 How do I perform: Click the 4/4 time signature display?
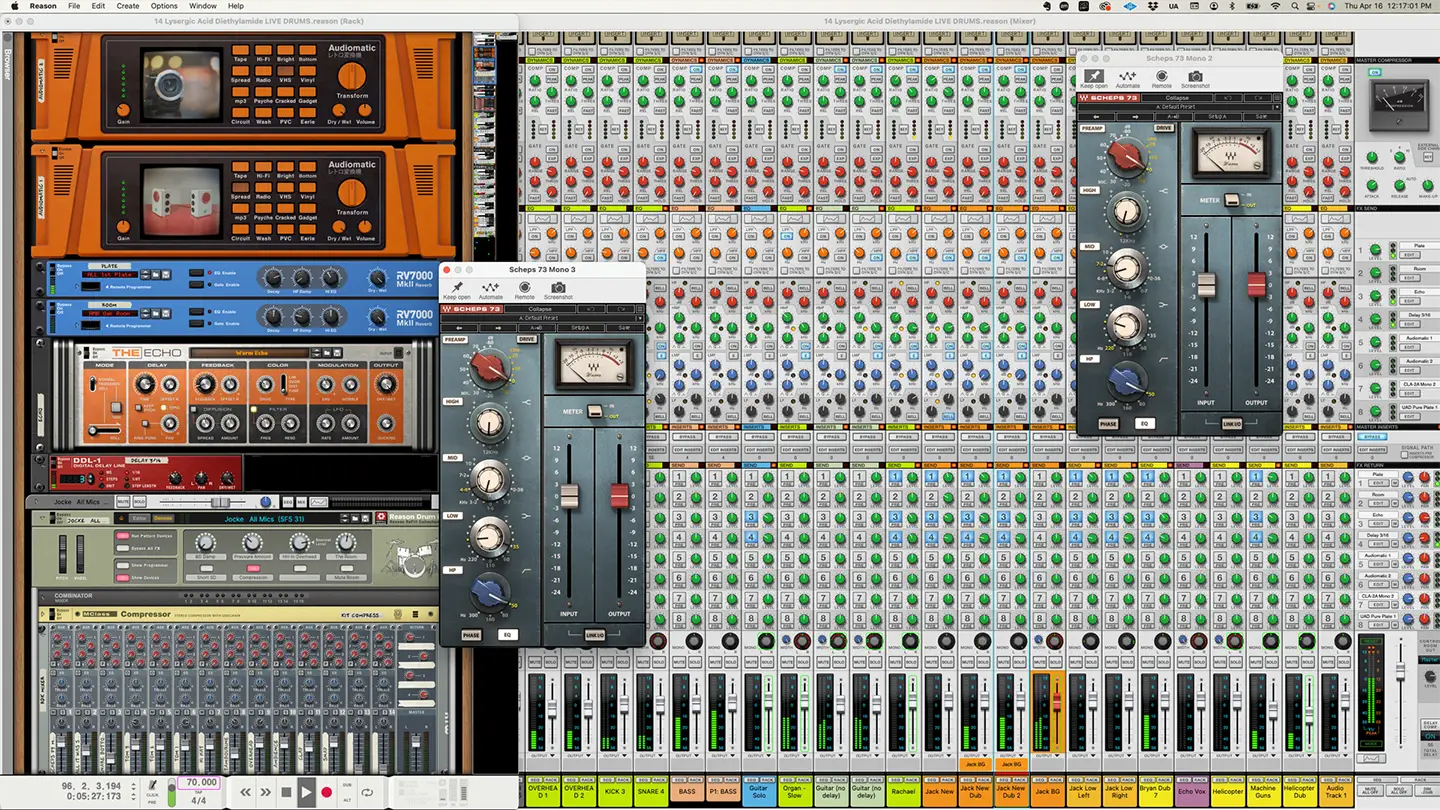click(199, 800)
